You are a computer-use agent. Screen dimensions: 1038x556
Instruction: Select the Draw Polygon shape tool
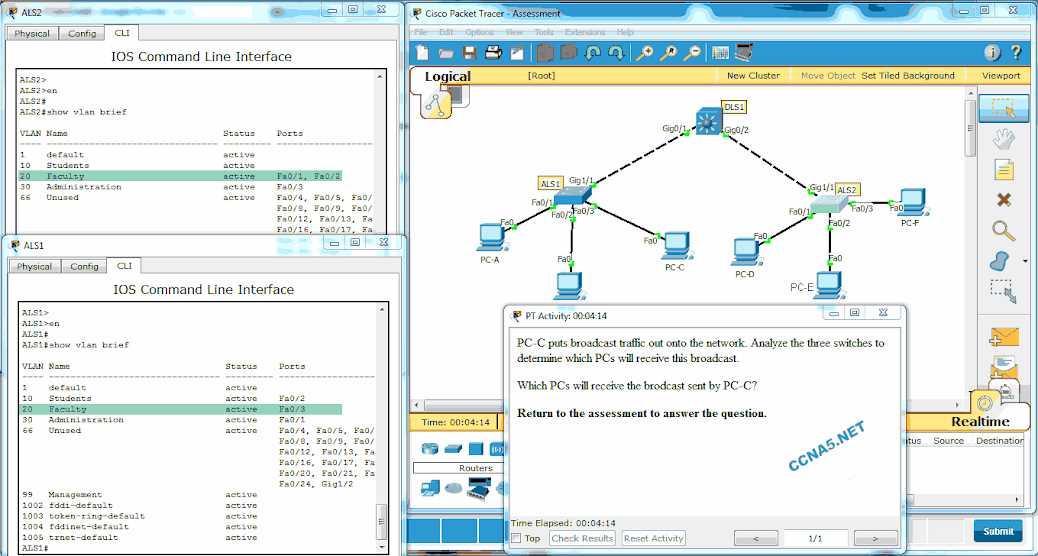1001,261
